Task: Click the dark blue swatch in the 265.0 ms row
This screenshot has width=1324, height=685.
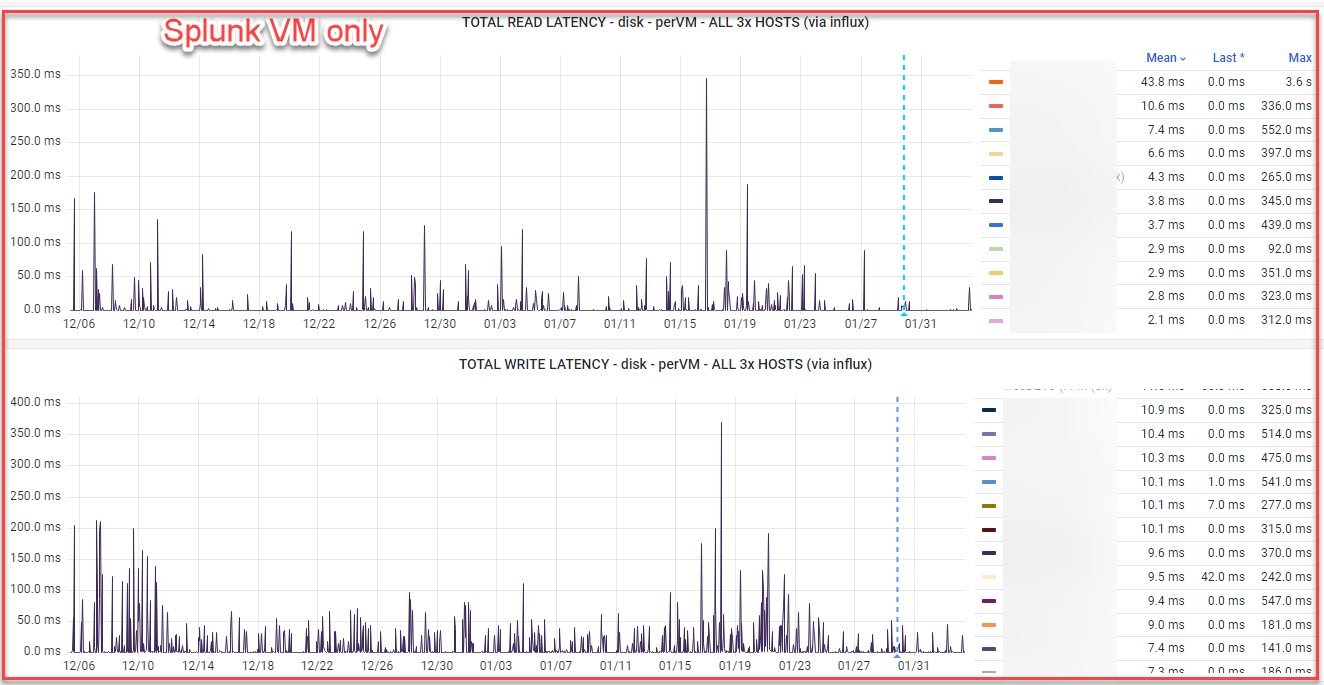Action: click(x=995, y=178)
